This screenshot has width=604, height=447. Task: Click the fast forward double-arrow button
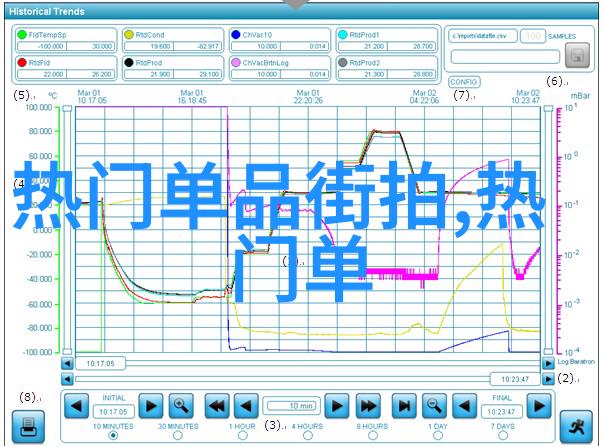368,405
